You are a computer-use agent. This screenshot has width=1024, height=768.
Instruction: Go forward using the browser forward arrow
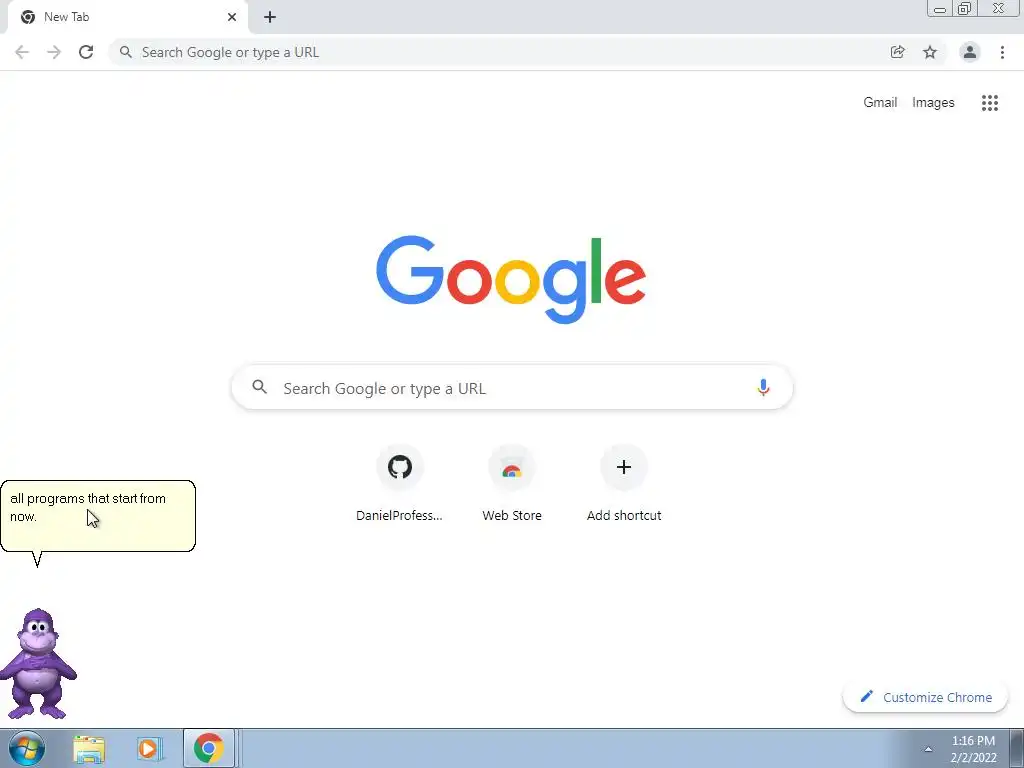(54, 52)
